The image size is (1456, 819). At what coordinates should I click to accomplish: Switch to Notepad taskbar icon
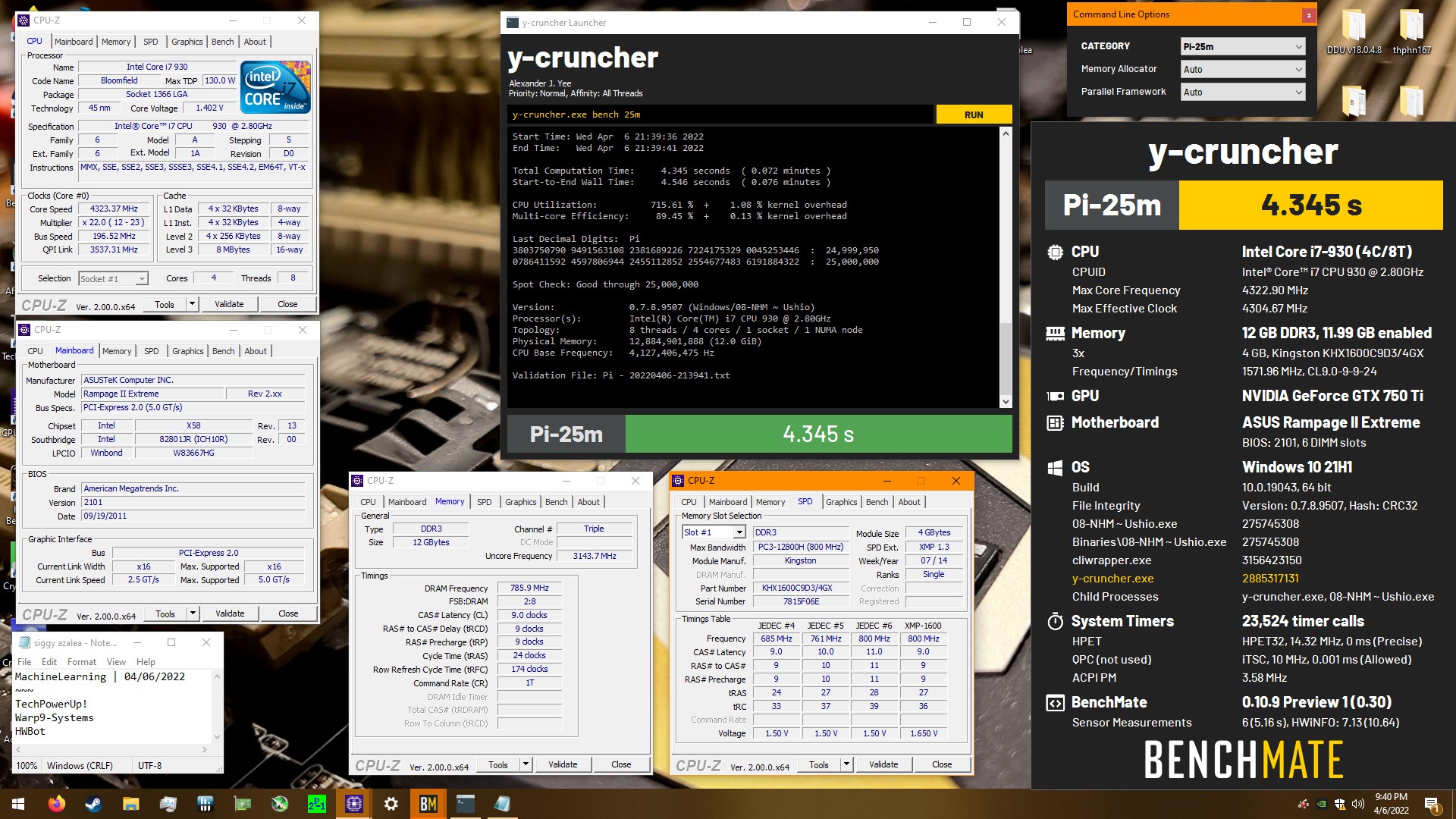tap(503, 804)
